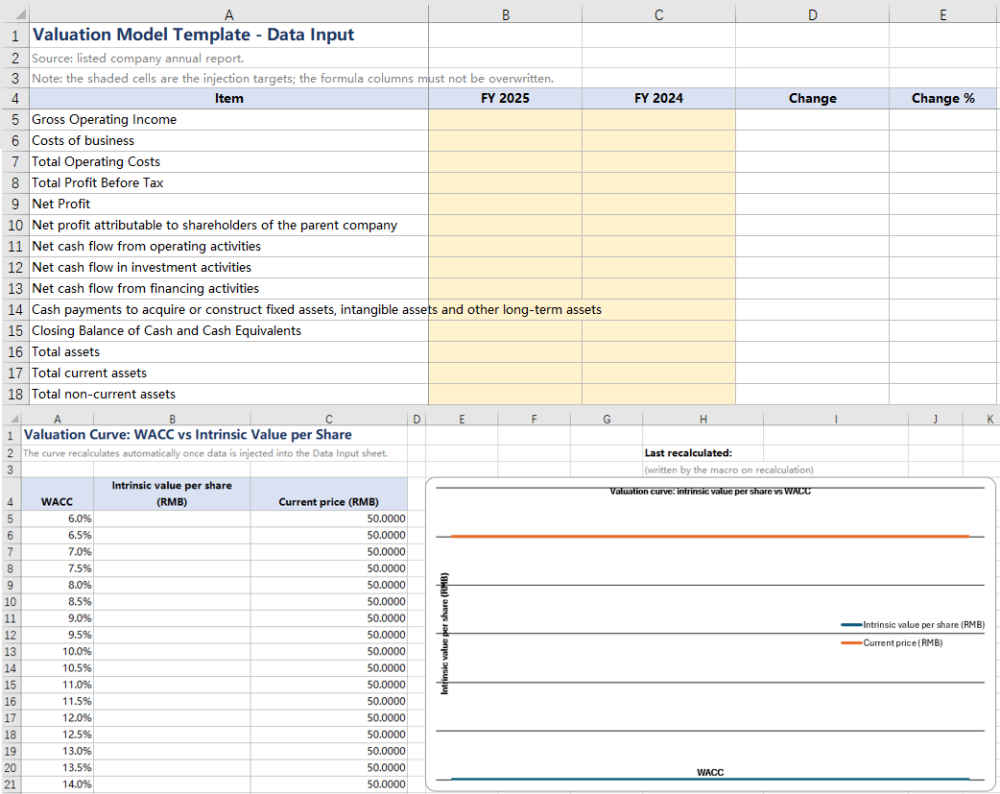Click the chart's vertical axis title
Image resolution: width=1000 pixels, height=794 pixels.
tap(445, 633)
